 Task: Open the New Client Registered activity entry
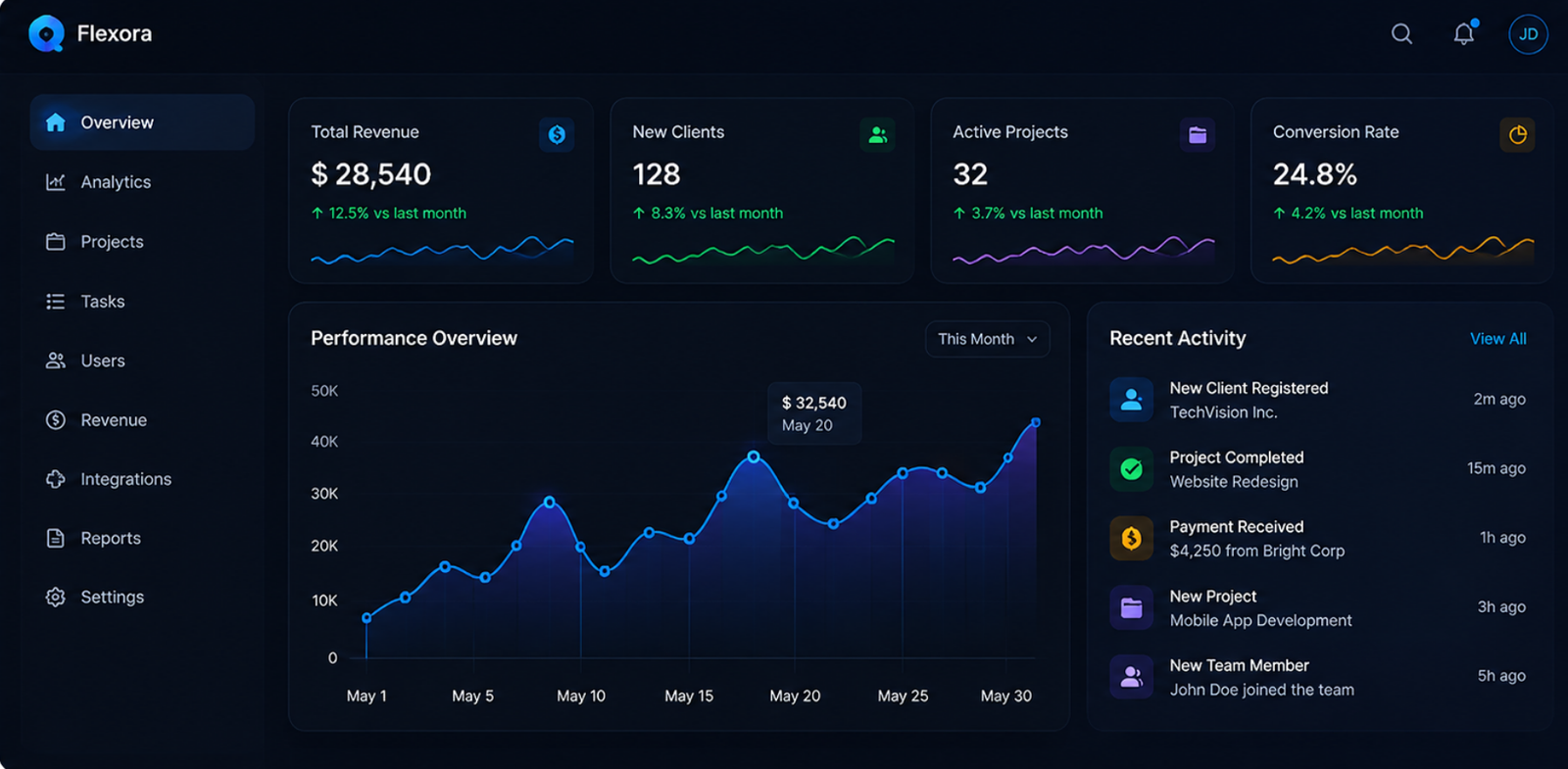[x=1318, y=400]
